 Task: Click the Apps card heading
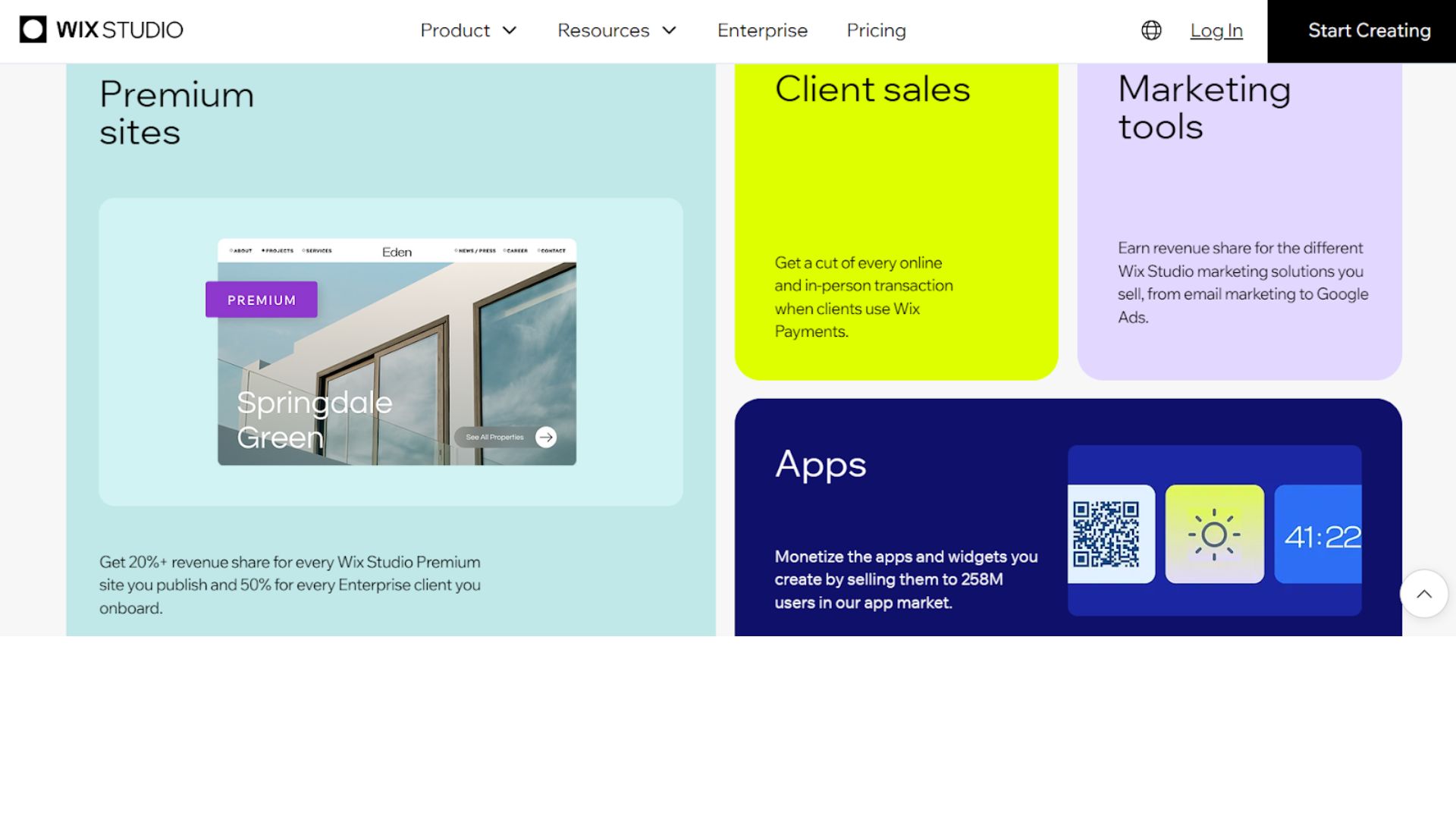coord(821,465)
